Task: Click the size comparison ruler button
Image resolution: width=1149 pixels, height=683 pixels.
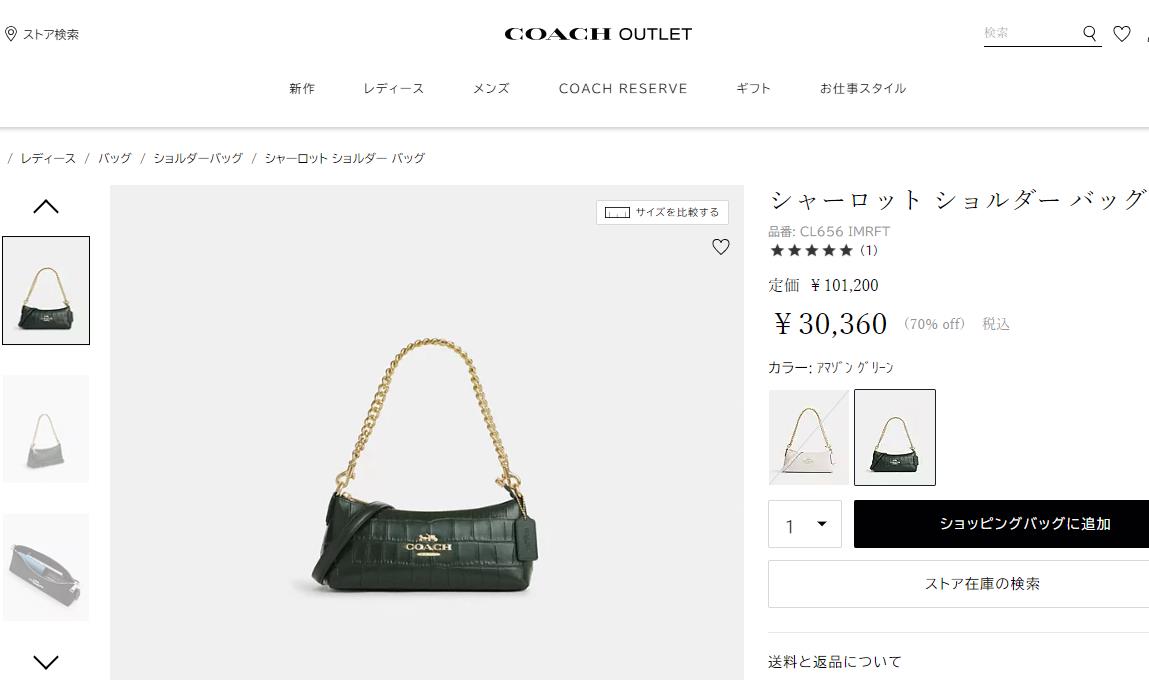Action: [x=662, y=213]
